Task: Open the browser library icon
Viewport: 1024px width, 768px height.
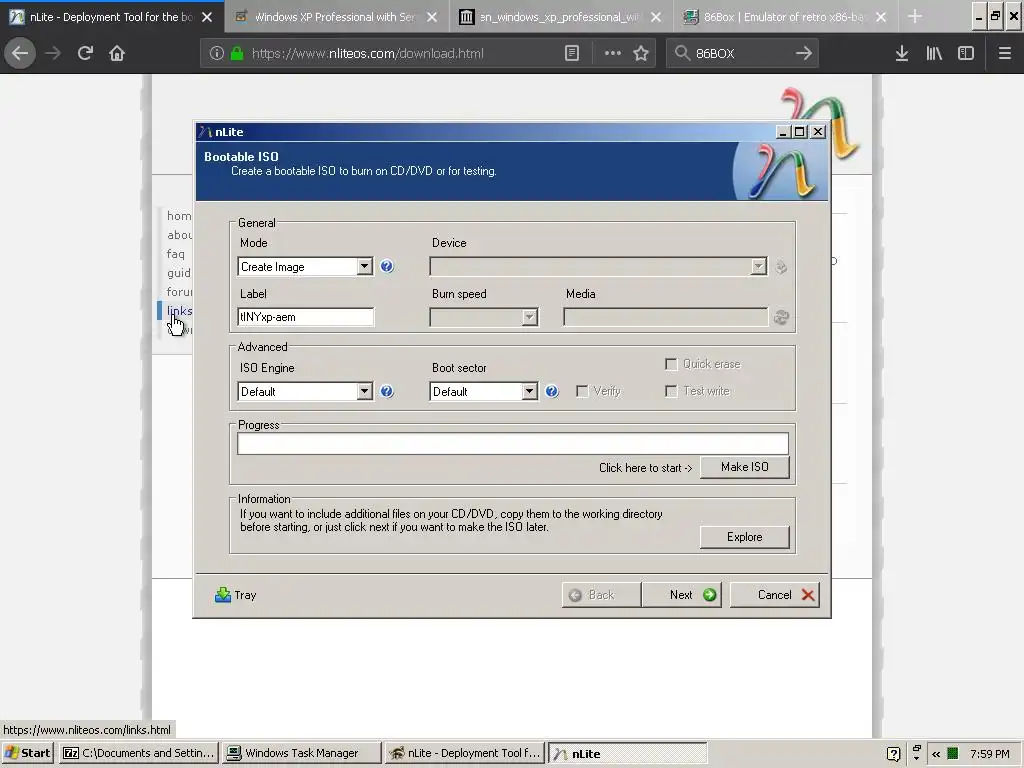Action: [934, 54]
